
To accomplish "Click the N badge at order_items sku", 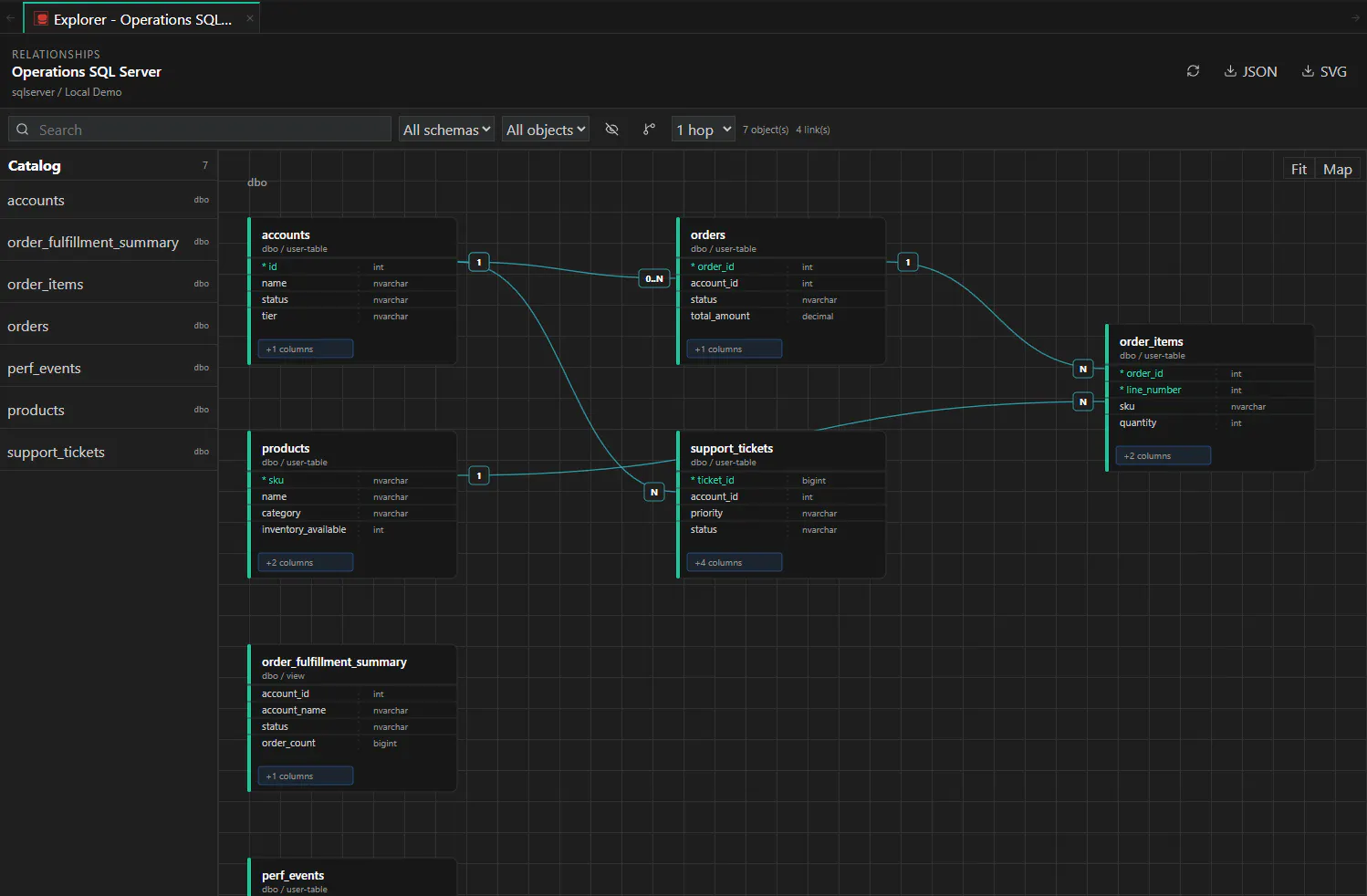I will (1083, 401).
